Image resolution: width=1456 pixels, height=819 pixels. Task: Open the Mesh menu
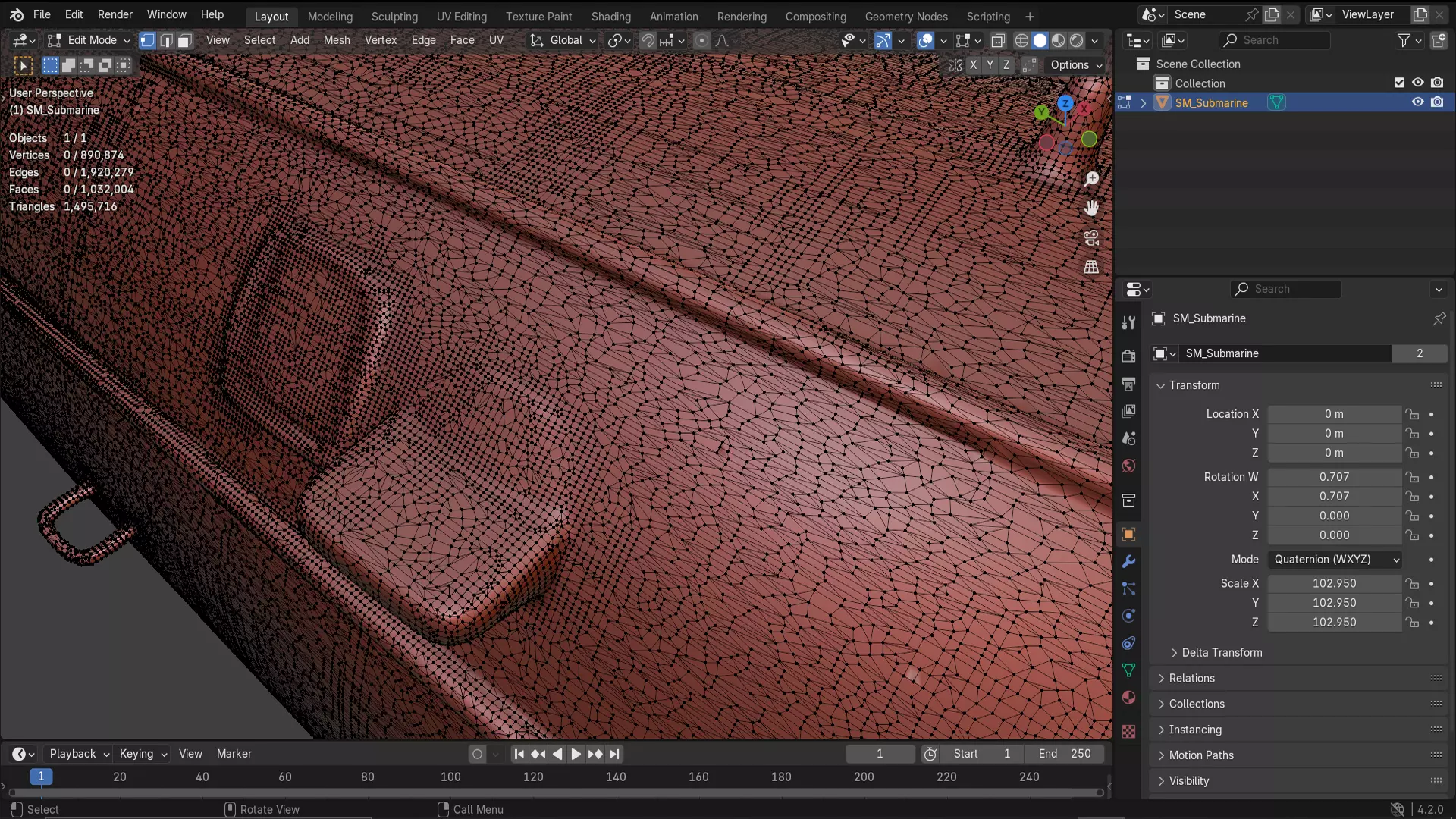tap(337, 40)
